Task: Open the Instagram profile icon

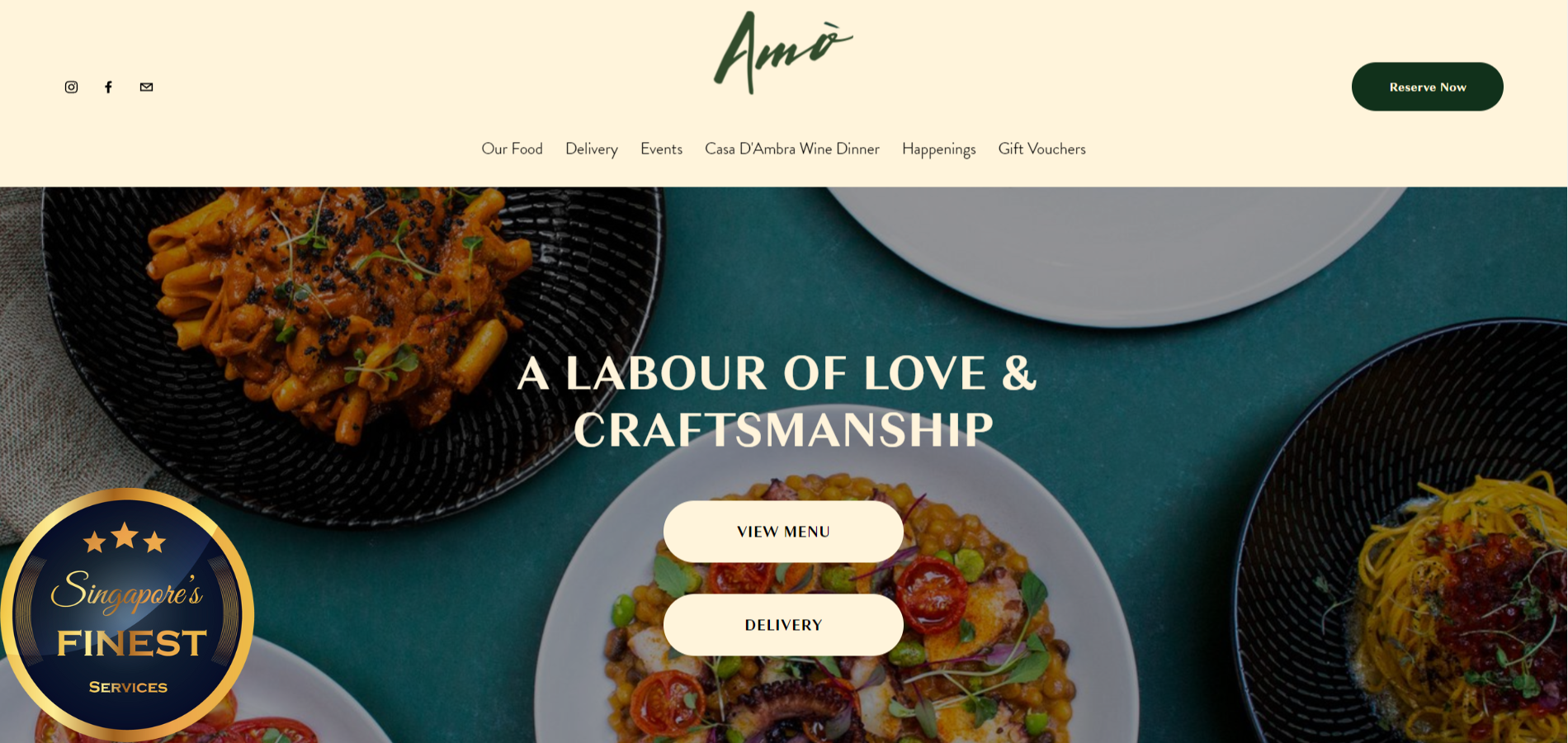Action: pos(71,87)
